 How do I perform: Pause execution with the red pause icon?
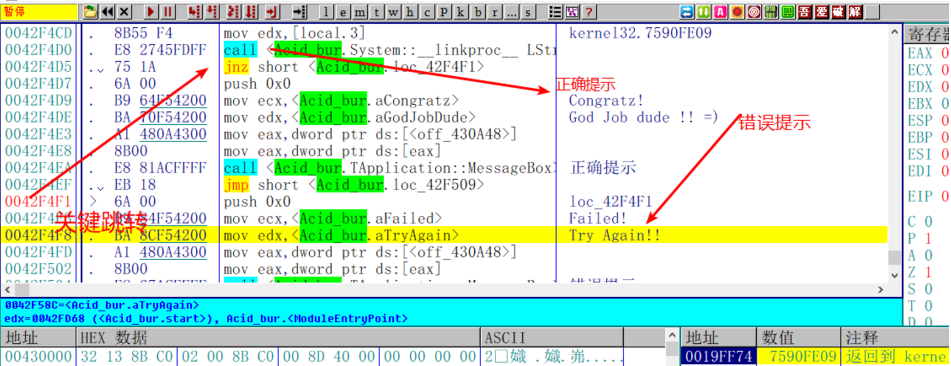click(x=167, y=12)
